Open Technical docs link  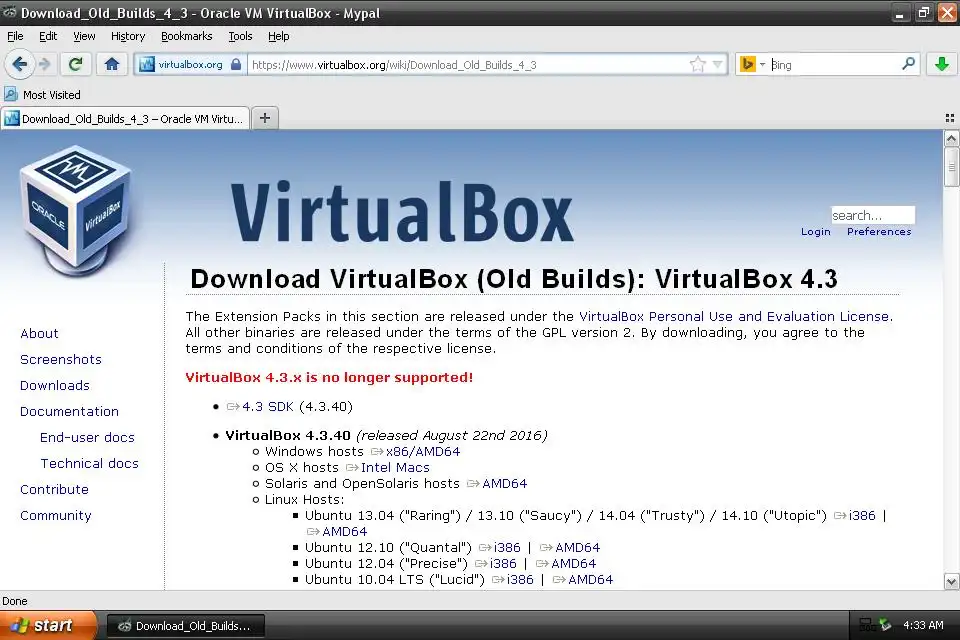pyautogui.click(x=89, y=464)
